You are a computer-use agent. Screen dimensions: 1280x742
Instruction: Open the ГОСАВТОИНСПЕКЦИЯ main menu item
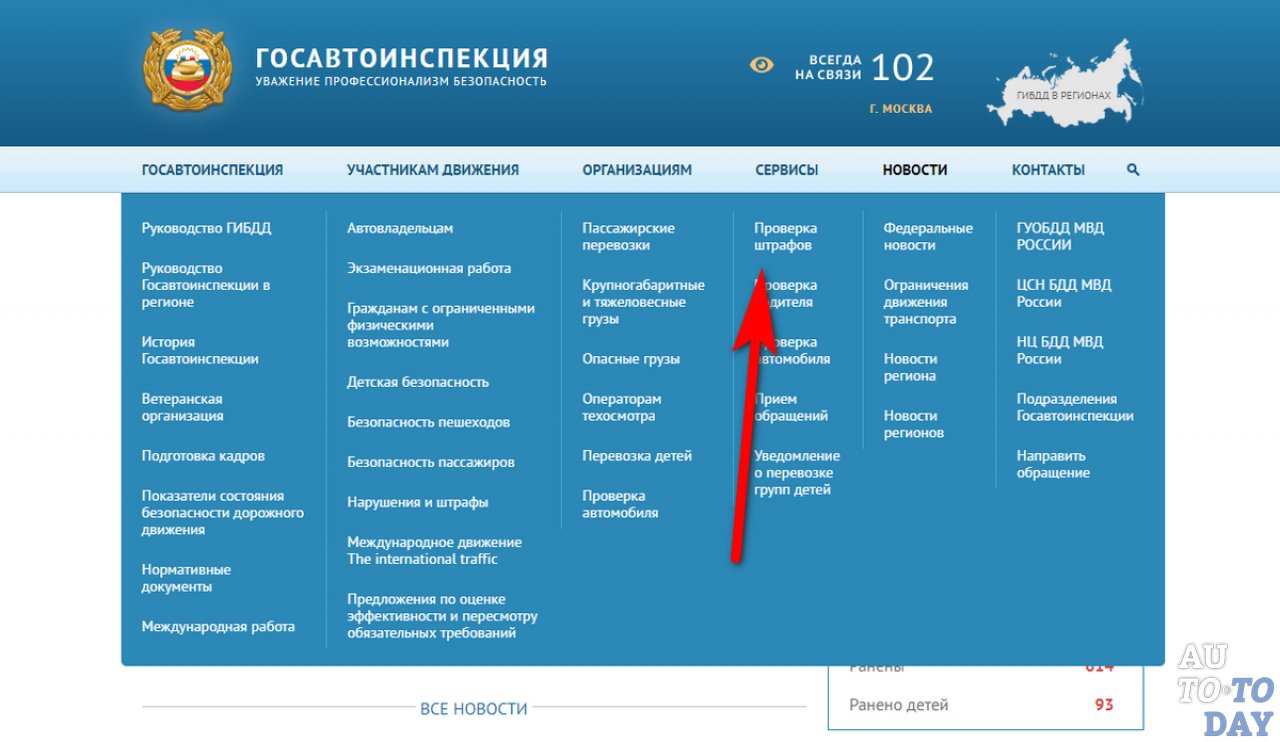tap(212, 170)
